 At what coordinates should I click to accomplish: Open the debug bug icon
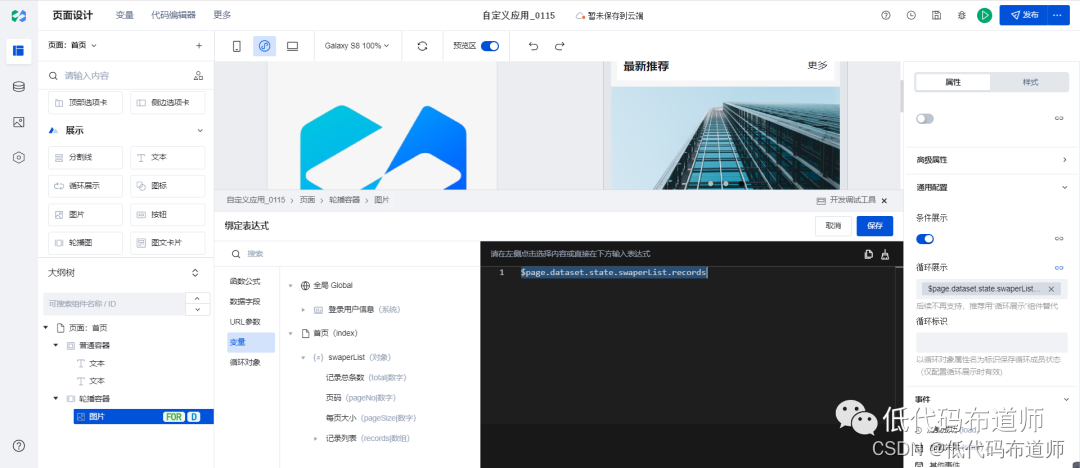[x=962, y=15]
